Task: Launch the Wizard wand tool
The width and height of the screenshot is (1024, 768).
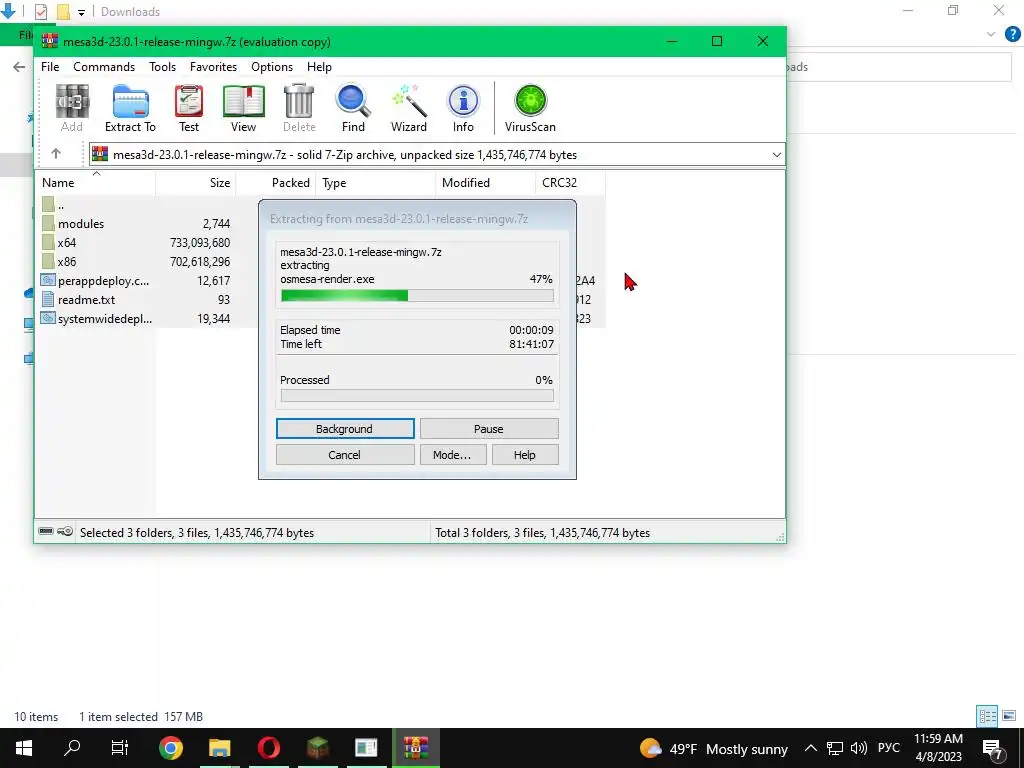Action: [x=409, y=108]
